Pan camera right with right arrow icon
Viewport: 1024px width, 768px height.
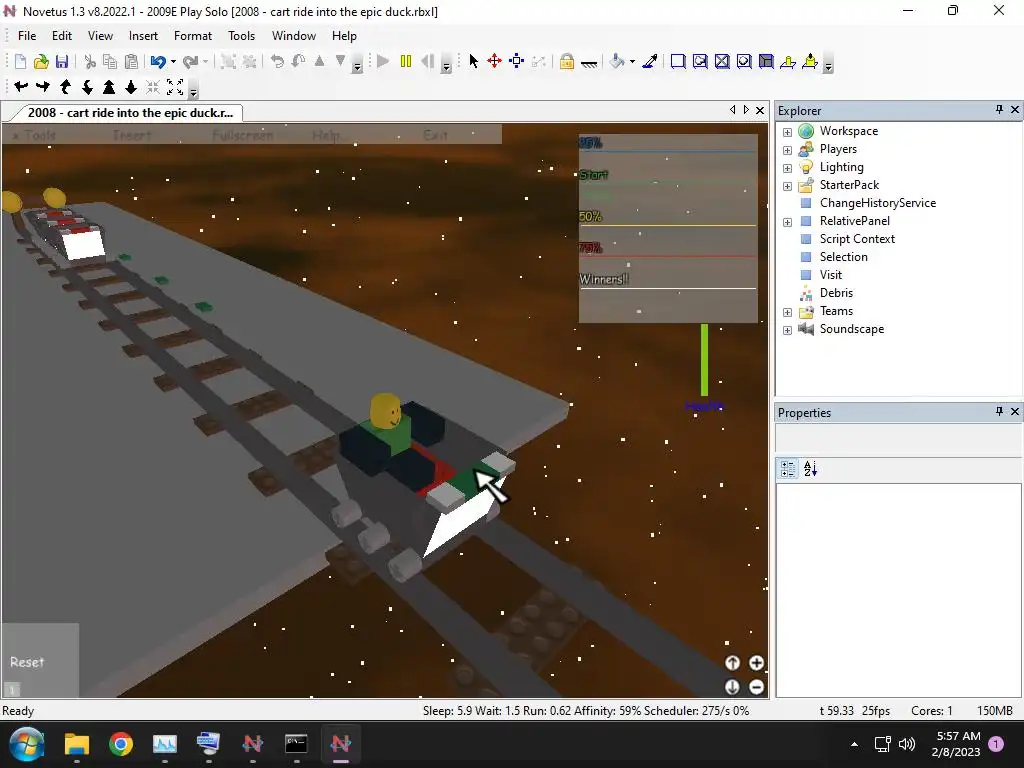click(43, 86)
